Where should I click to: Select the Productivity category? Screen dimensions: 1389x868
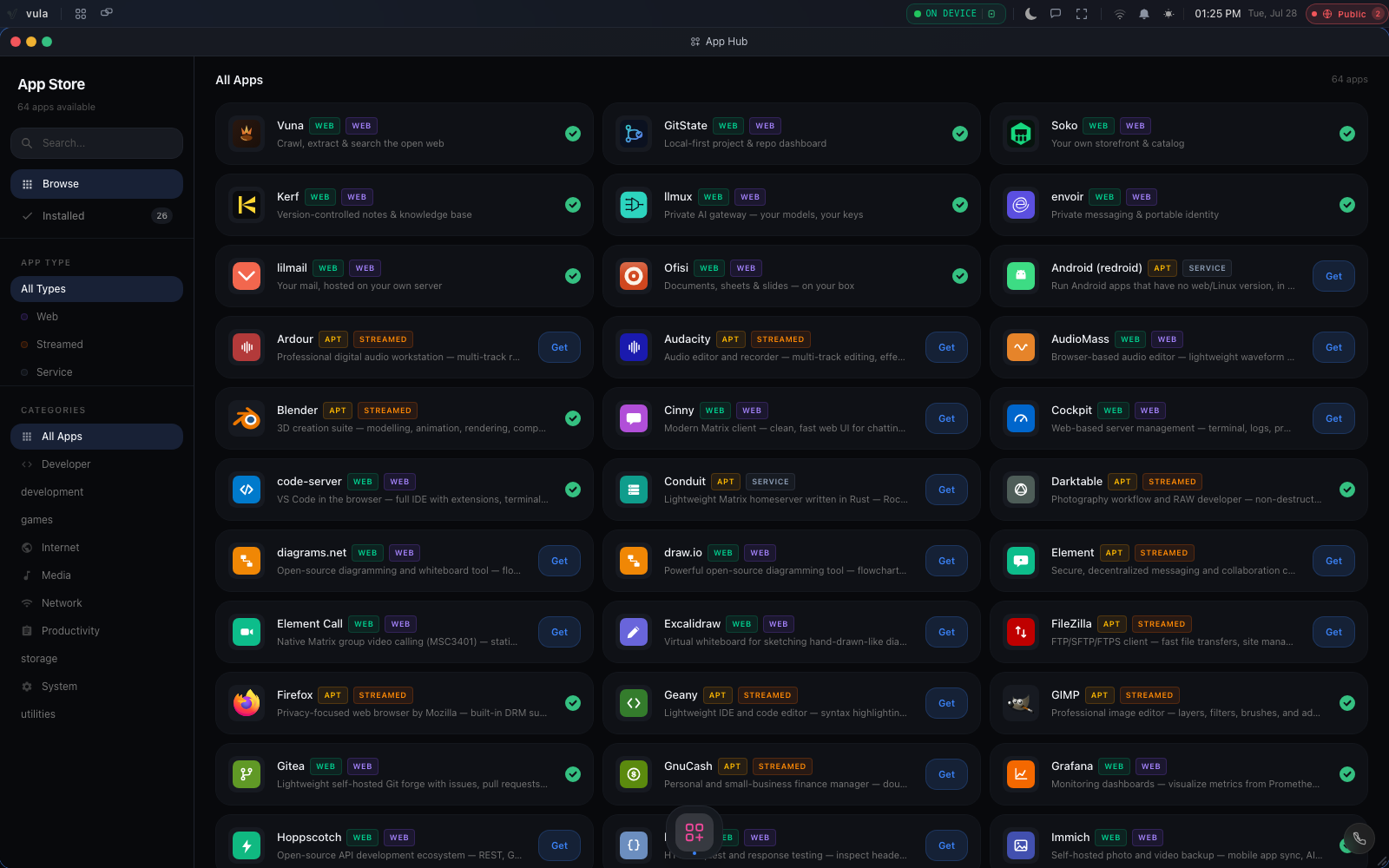click(x=96, y=631)
